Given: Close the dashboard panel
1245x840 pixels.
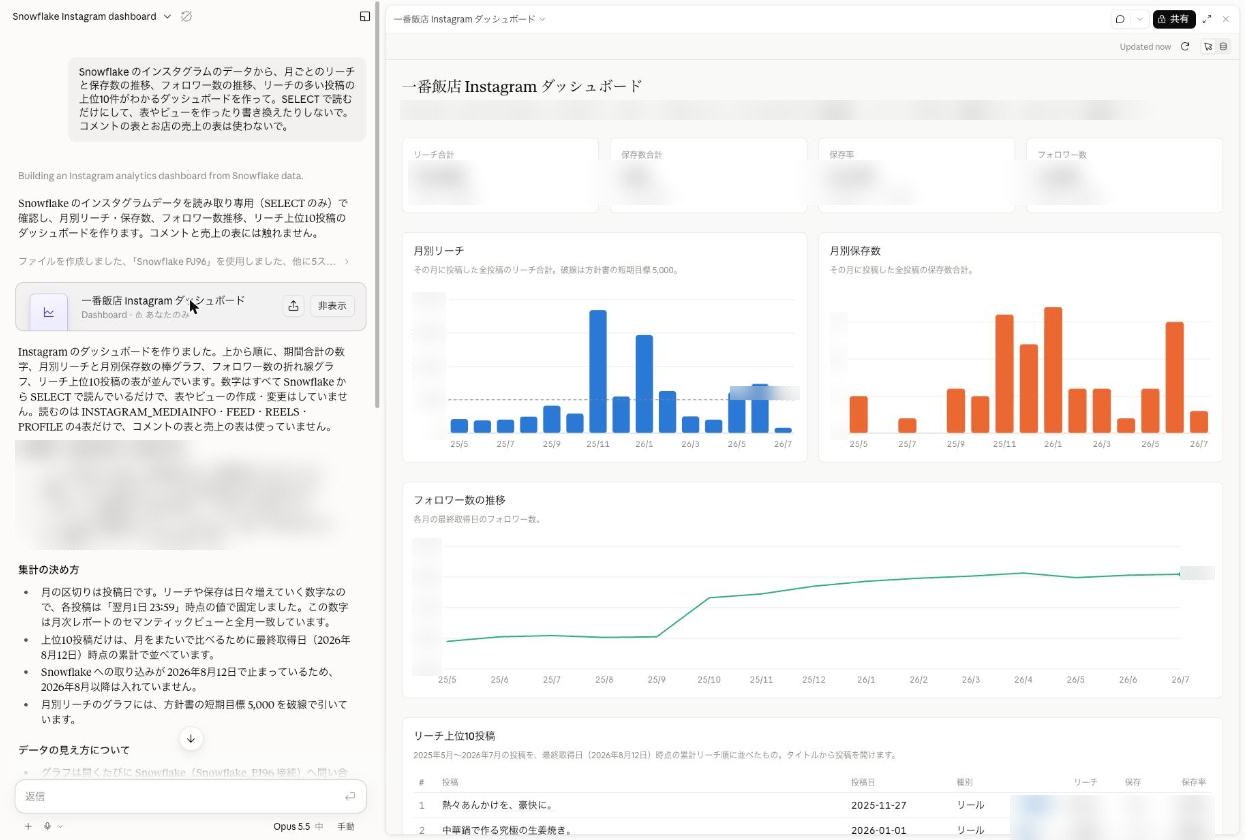Looking at the screenshot, I should pos(1226,19).
